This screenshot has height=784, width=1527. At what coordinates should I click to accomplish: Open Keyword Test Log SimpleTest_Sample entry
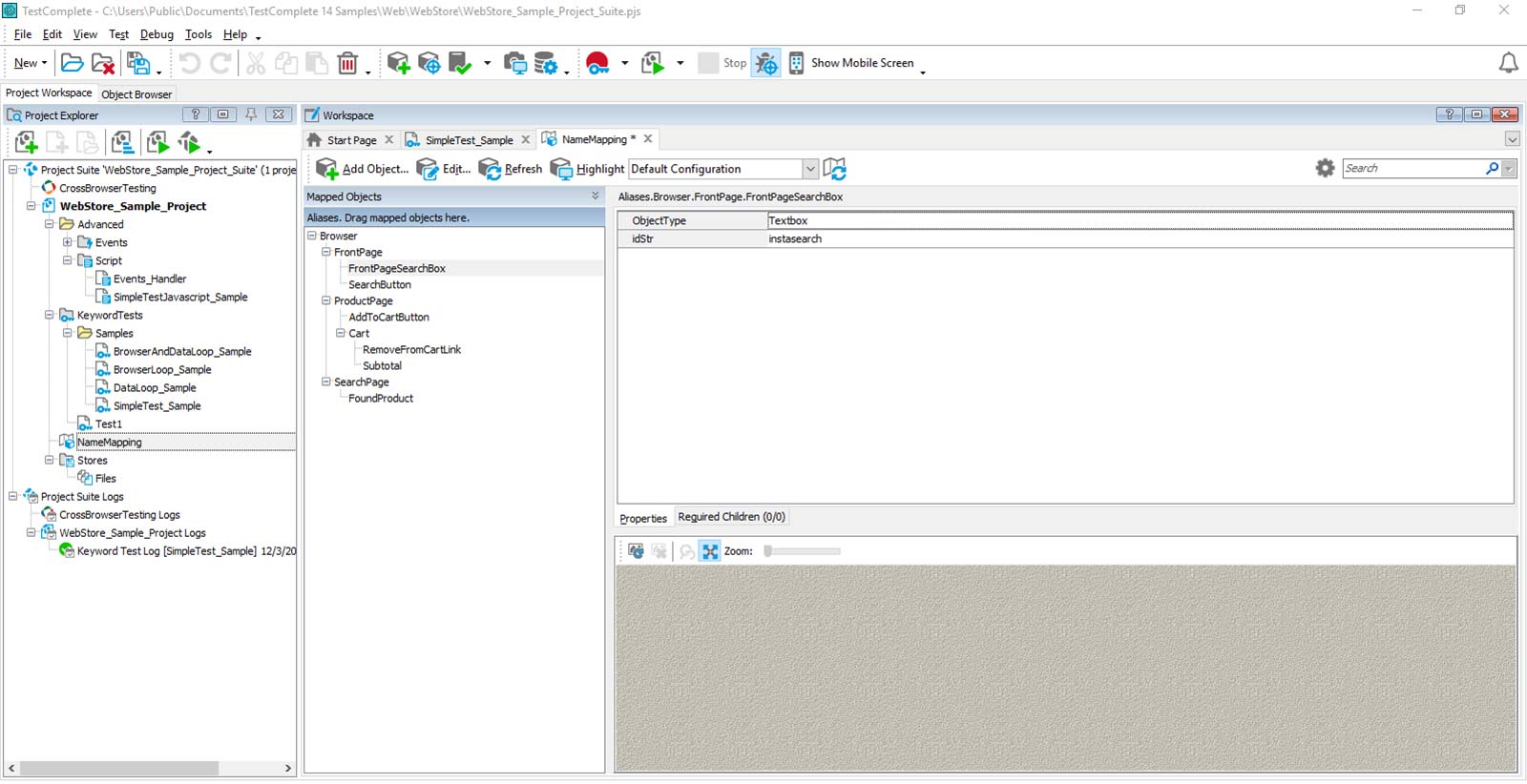(186, 550)
